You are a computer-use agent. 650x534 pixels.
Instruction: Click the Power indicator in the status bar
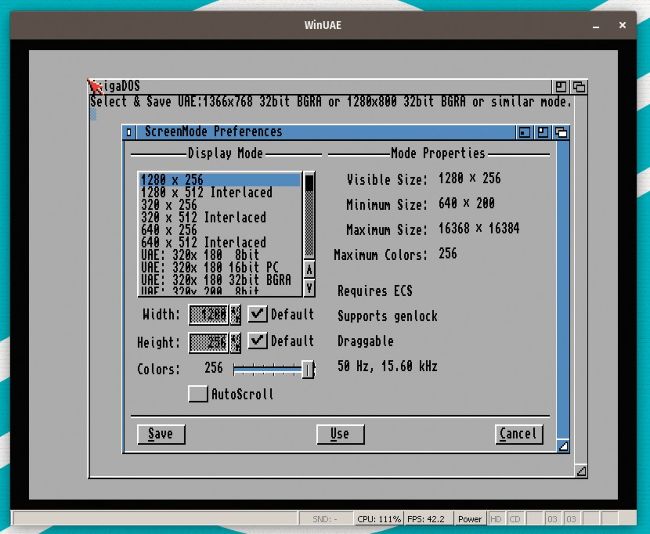click(x=469, y=519)
